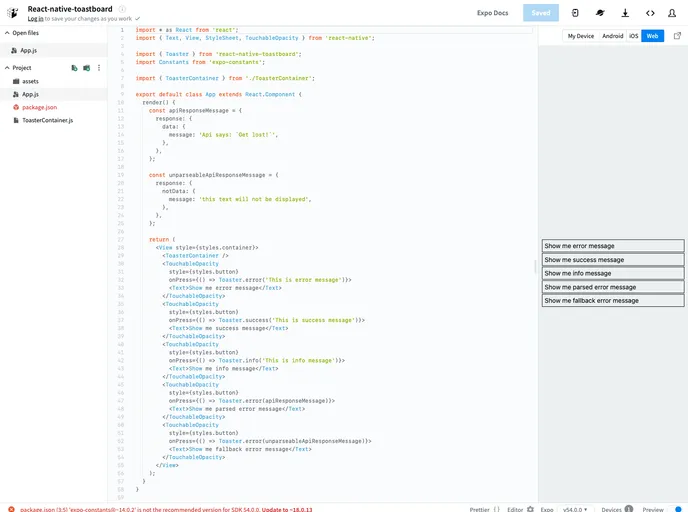Viewport: 688px width, 512px height.
Task: Run Prettier with the braces icon
Action: (496, 509)
